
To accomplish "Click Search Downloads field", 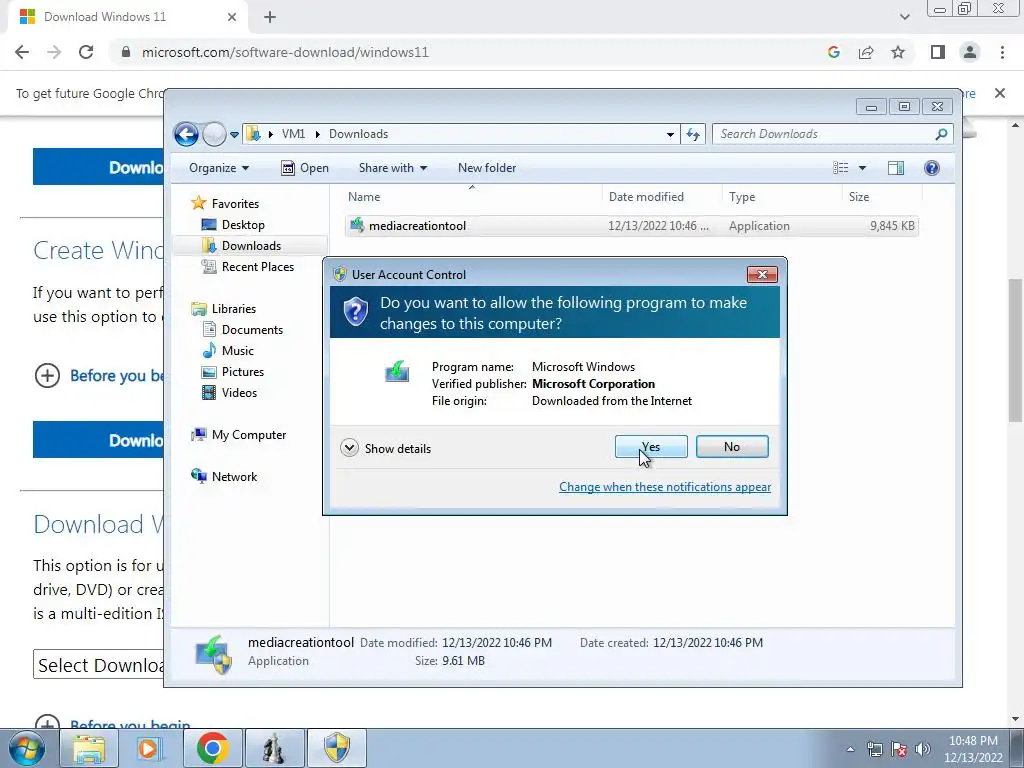I will [832, 134].
